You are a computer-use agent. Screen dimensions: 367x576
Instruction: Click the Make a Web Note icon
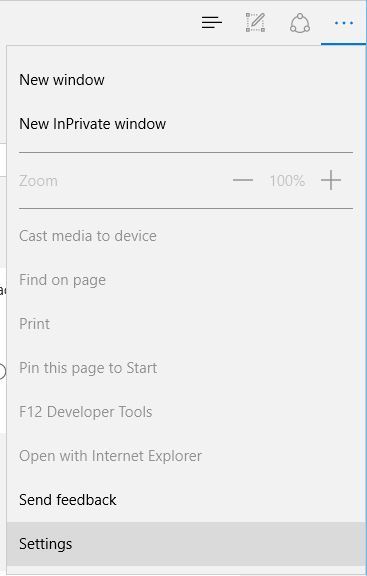coord(255,22)
